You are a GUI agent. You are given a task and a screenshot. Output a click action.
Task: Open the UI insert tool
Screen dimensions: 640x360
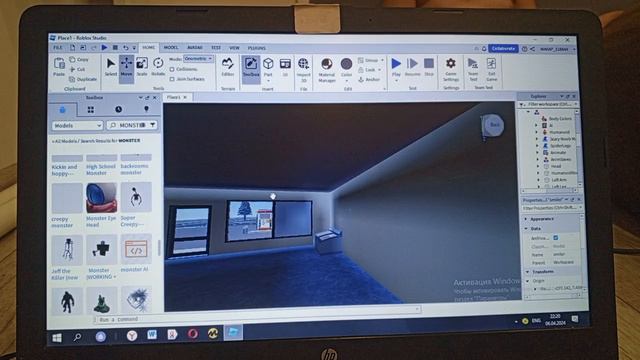click(x=285, y=67)
